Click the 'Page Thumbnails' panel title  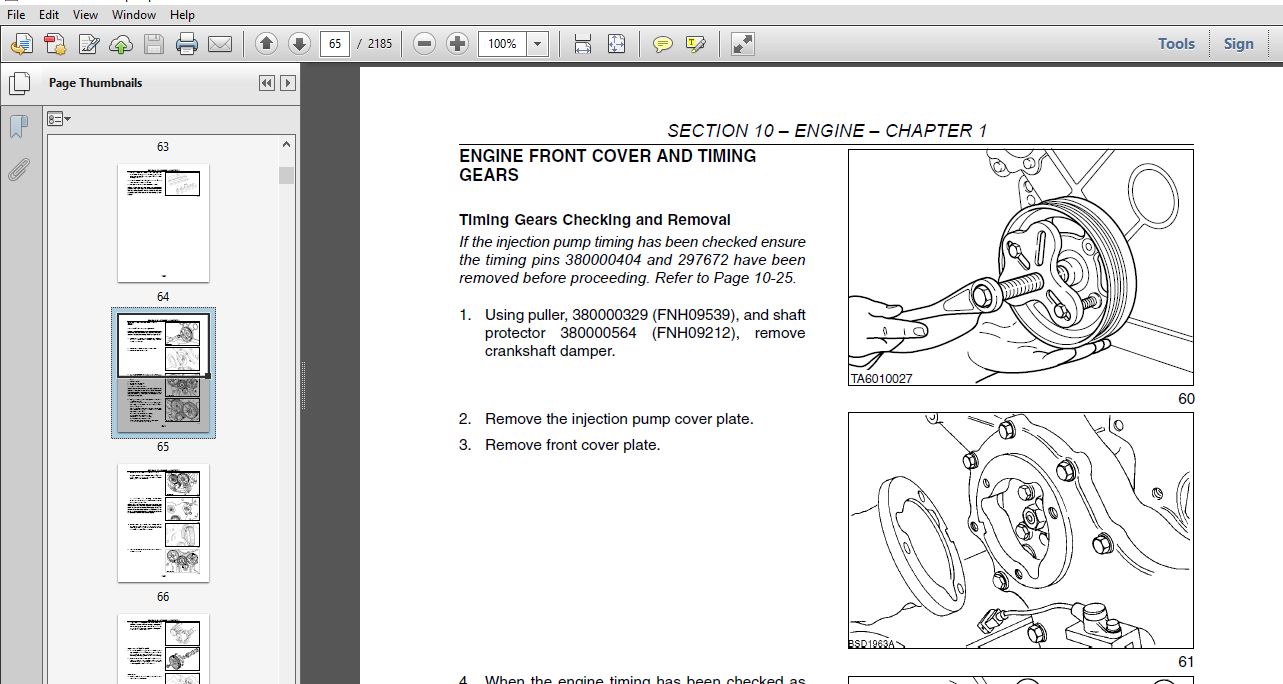[x=95, y=83]
